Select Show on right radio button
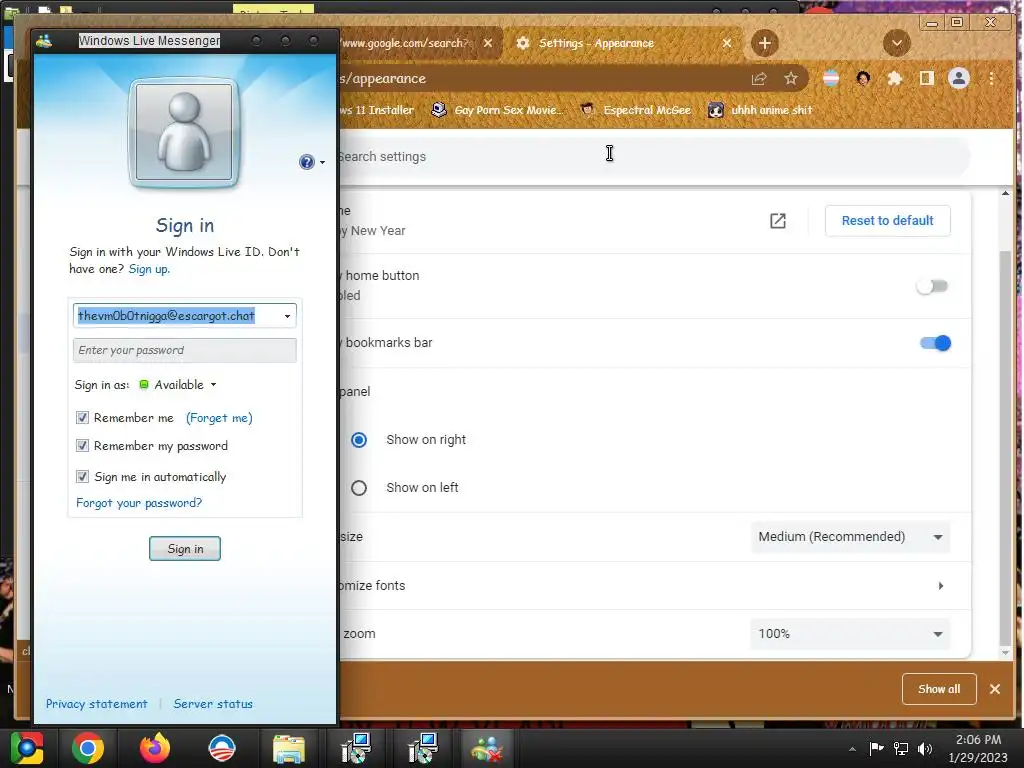Image resolution: width=1024 pixels, height=768 pixels. click(359, 440)
